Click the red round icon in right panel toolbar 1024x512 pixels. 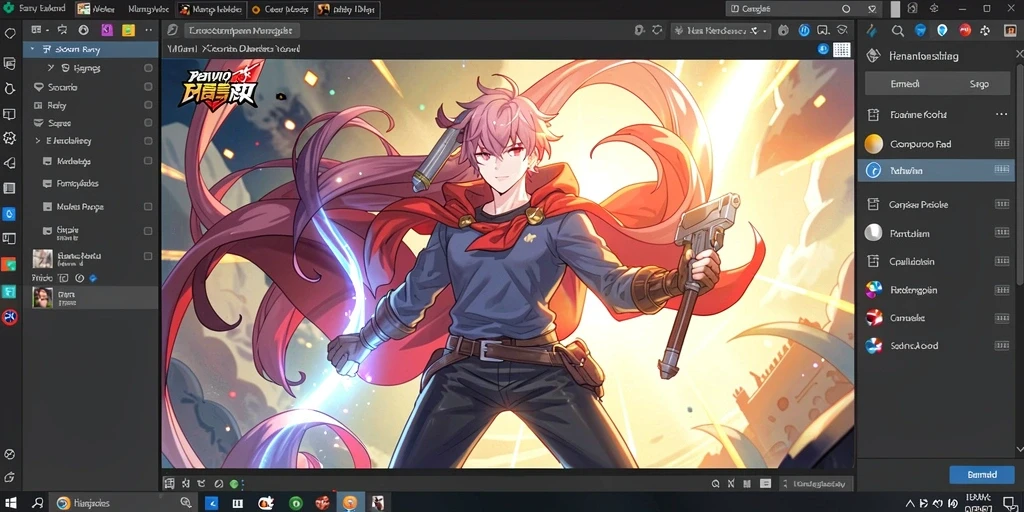(x=964, y=31)
